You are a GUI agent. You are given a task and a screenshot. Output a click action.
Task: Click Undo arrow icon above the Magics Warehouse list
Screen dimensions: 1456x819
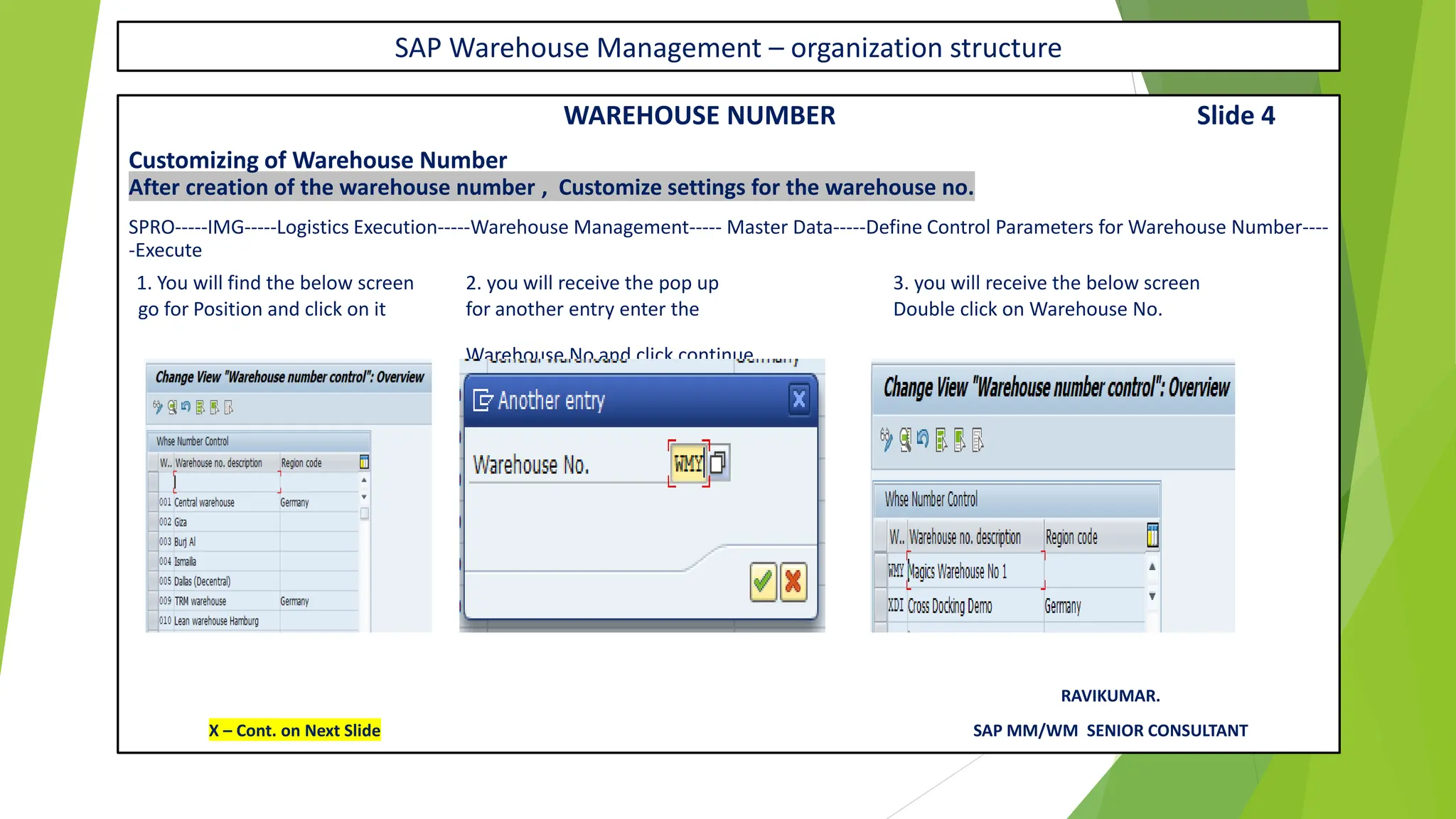point(923,439)
